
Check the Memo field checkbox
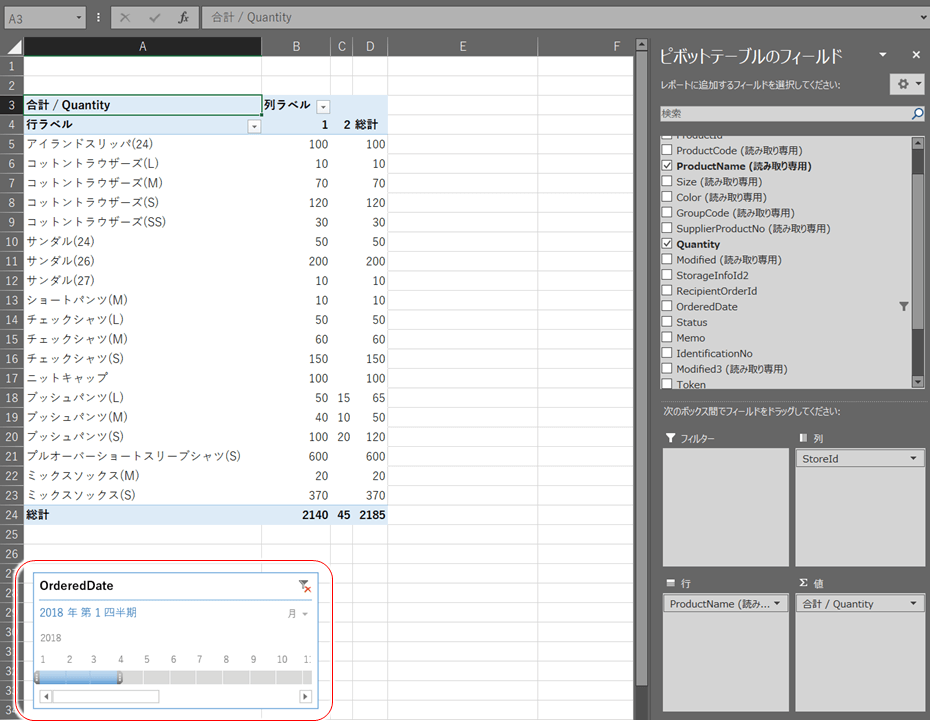pos(667,337)
